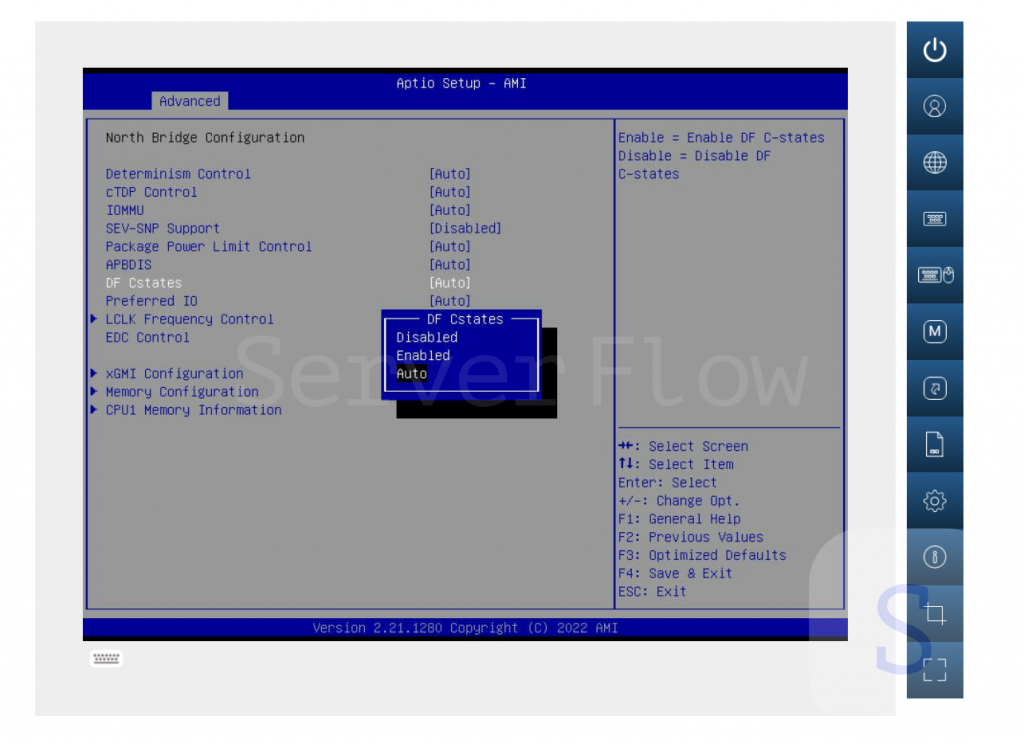Open the user account icon
This screenshot has width=1024, height=755.
tap(934, 106)
